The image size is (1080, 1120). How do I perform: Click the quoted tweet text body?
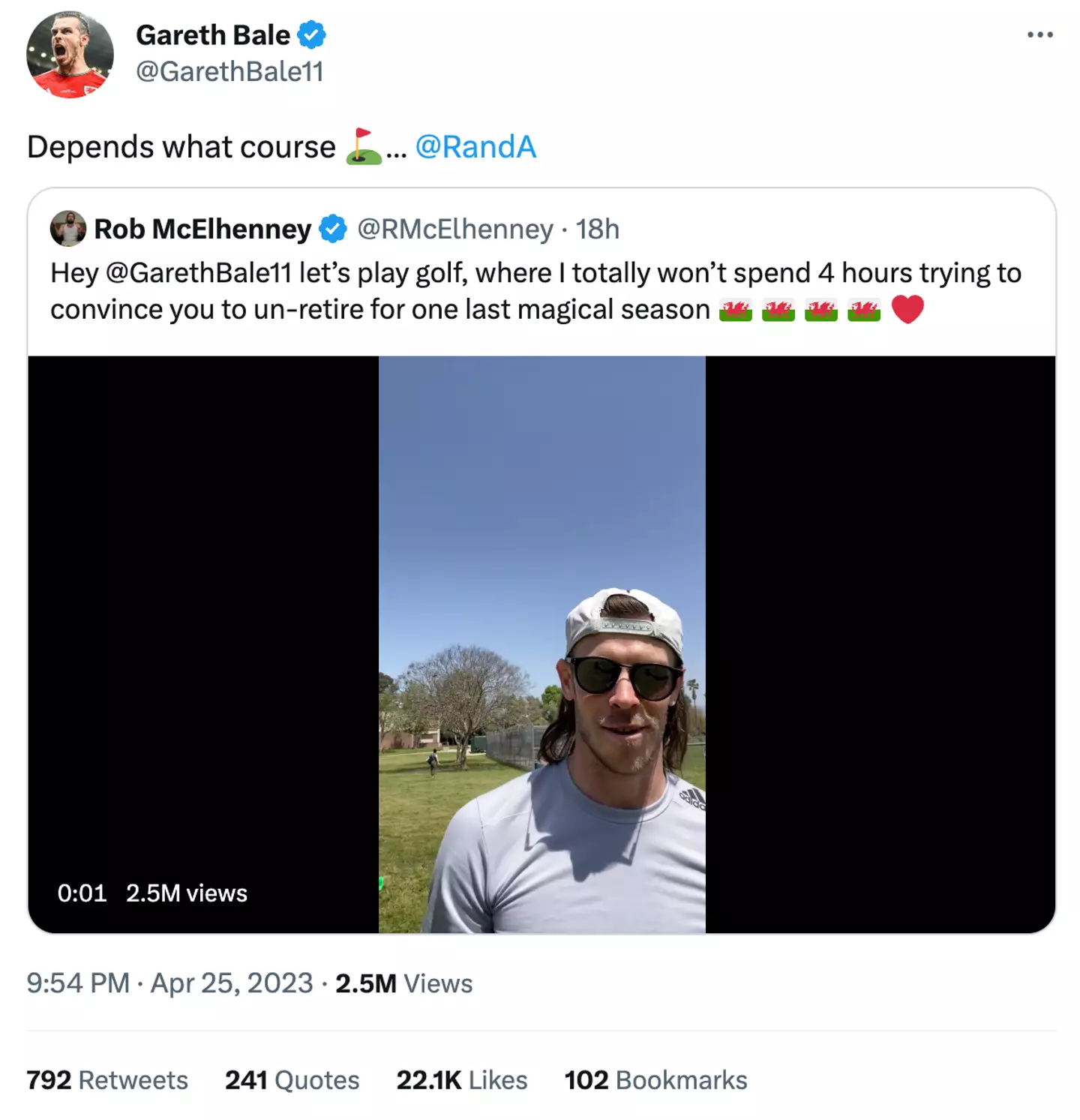point(450,291)
